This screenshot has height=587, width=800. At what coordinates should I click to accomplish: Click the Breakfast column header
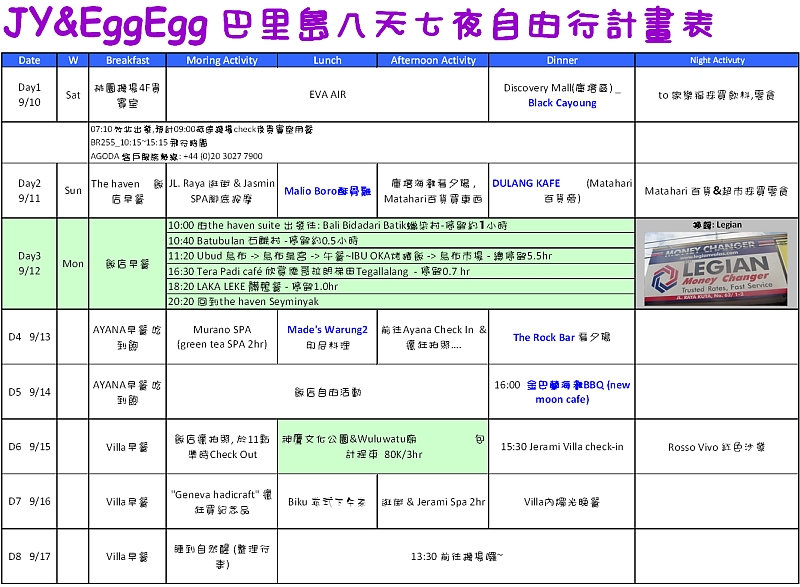[x=128, y=60]
